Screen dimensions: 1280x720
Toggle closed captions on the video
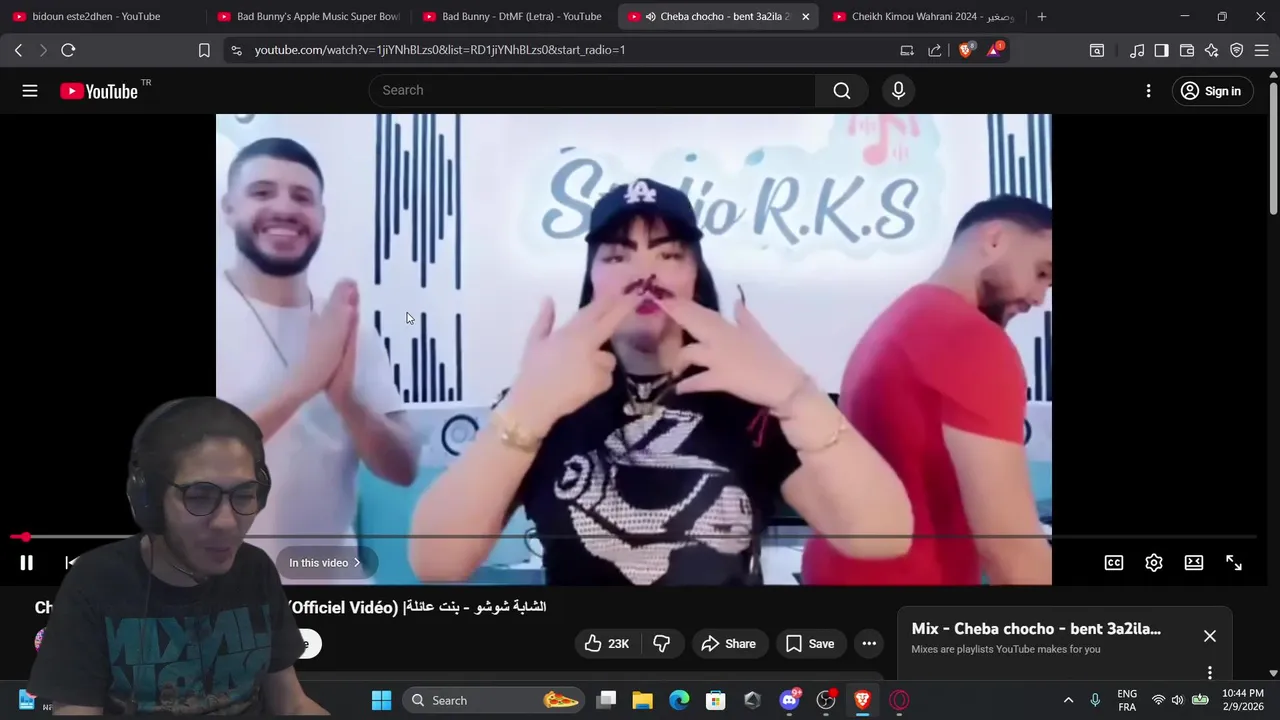pyautogui.click(x=1114, y=563)
